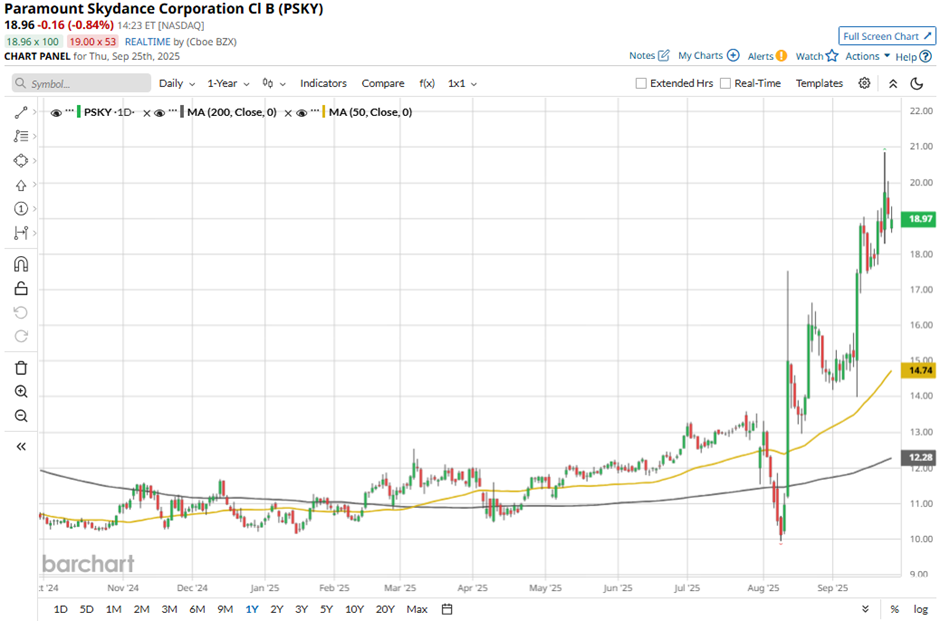Select the arrow marker tool
Image resolution: width=940 pixels, height=621 pixels.
(x=21, y=185)
